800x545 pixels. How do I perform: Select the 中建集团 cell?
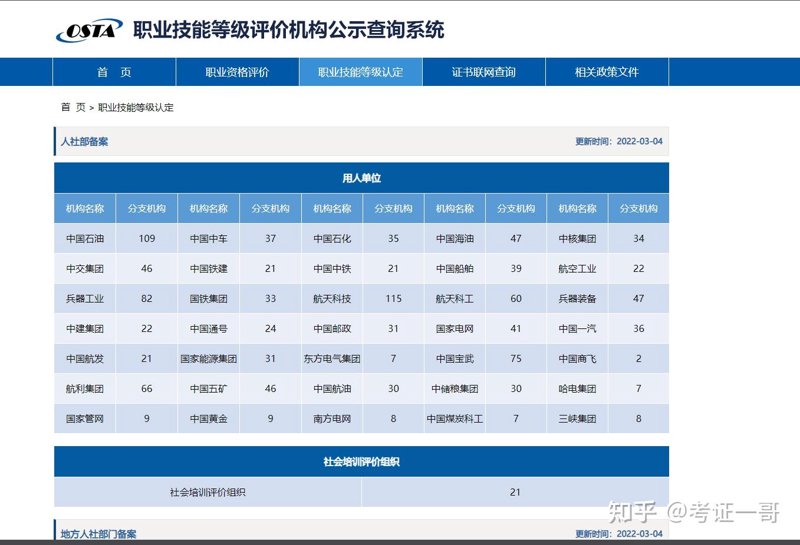tap(85, 329)
